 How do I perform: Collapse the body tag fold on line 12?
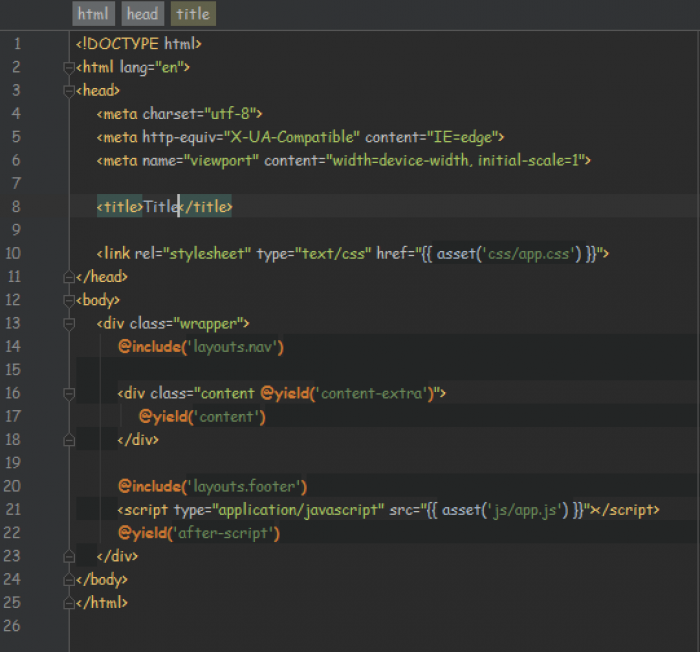click(69, 301)
